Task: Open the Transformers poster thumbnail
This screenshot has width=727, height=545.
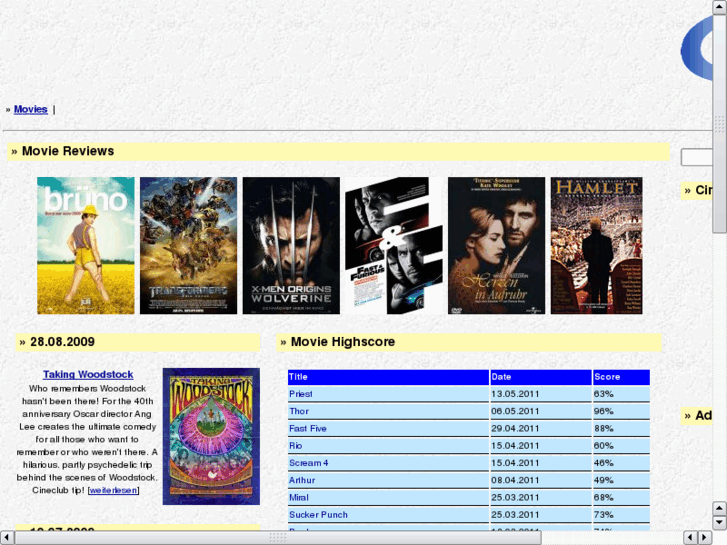Action: pos(188,245)
